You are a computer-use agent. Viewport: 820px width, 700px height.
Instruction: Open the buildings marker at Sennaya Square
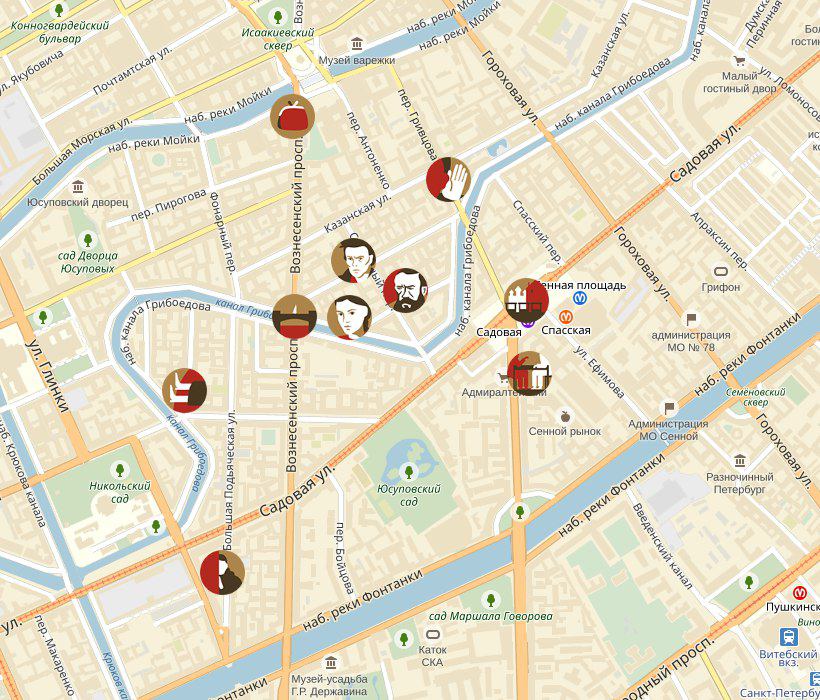click(x=526, y=301)
